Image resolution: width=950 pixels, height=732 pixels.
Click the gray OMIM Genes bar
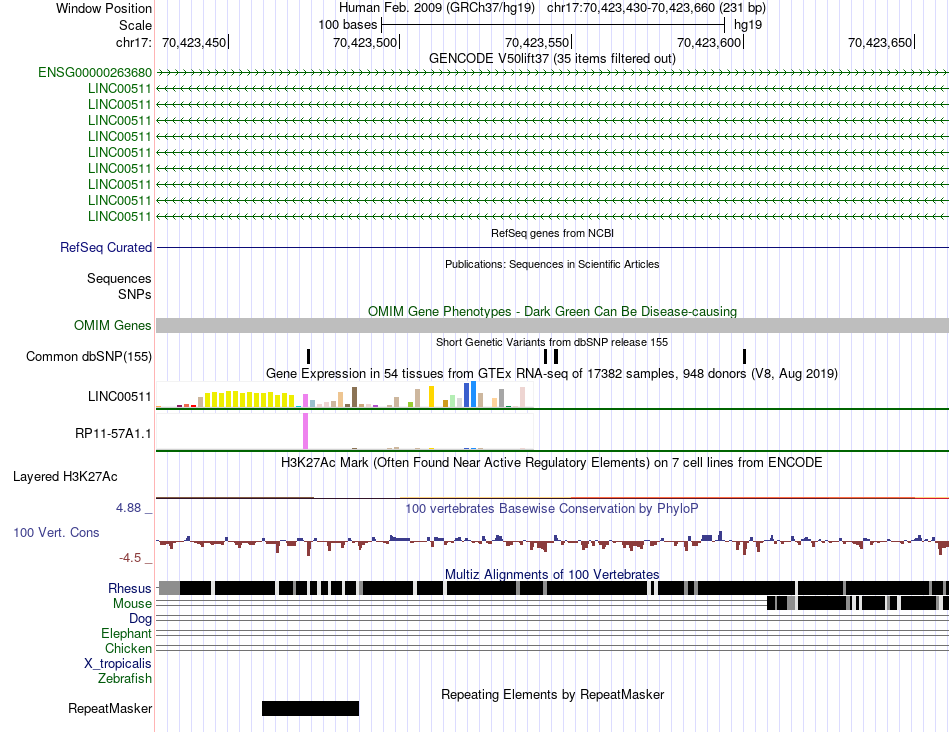552,325
